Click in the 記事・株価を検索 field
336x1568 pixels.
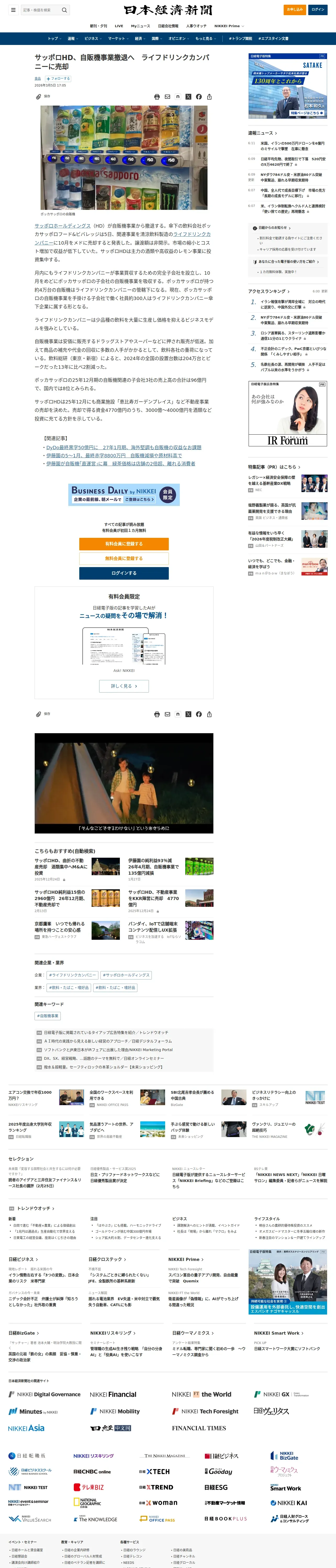40,10
